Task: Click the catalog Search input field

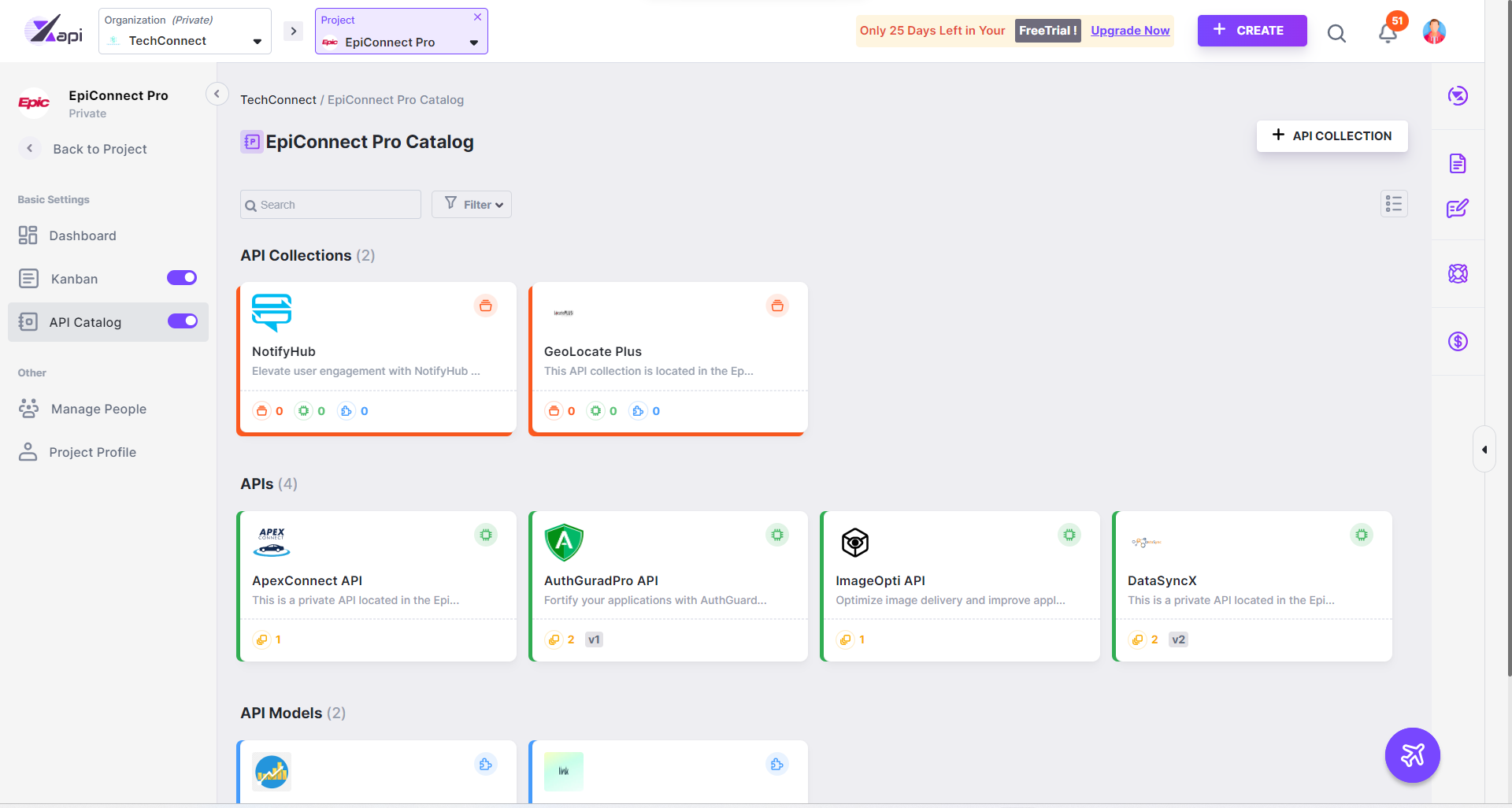Action: (331, 205)
